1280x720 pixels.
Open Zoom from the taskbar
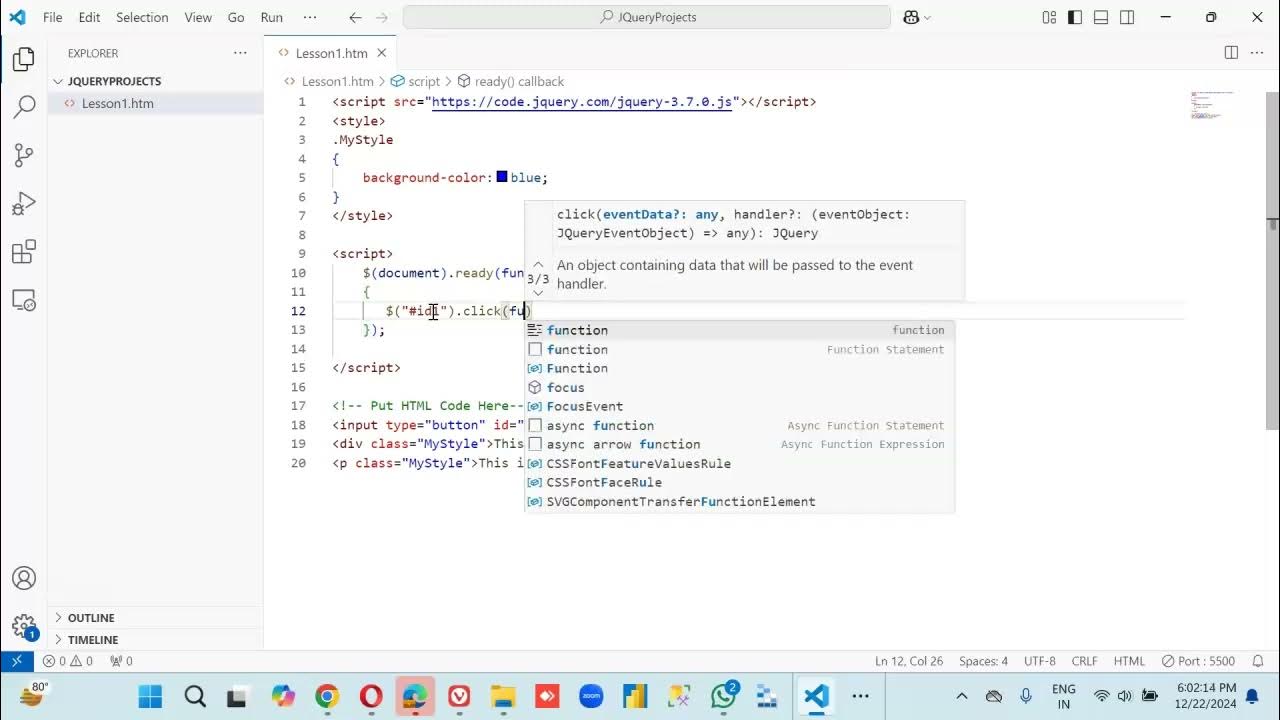click(591, 696)
